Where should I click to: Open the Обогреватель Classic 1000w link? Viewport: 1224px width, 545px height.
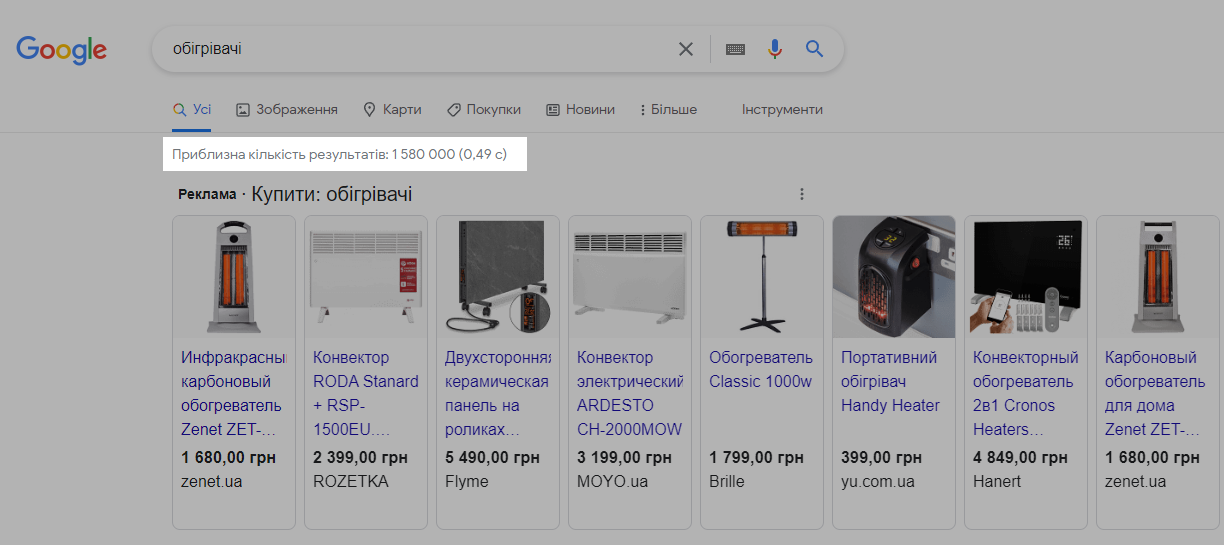click(x=761, y=369)
